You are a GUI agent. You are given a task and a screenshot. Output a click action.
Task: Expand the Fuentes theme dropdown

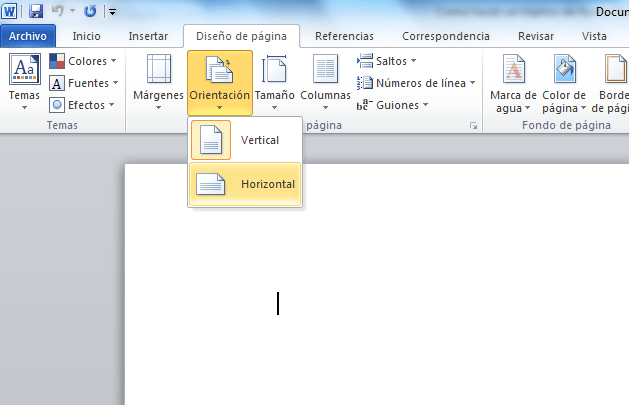coord(116,83)
